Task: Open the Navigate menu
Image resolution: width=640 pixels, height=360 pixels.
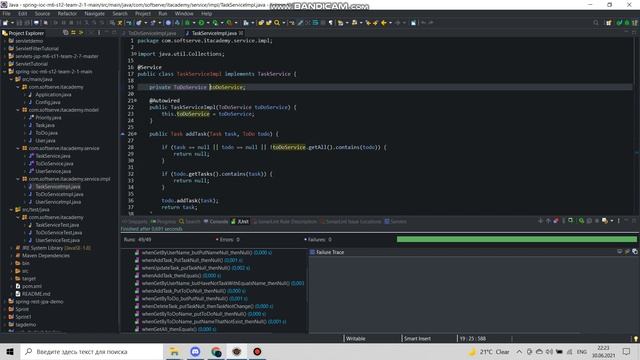Action: (95, 13)
